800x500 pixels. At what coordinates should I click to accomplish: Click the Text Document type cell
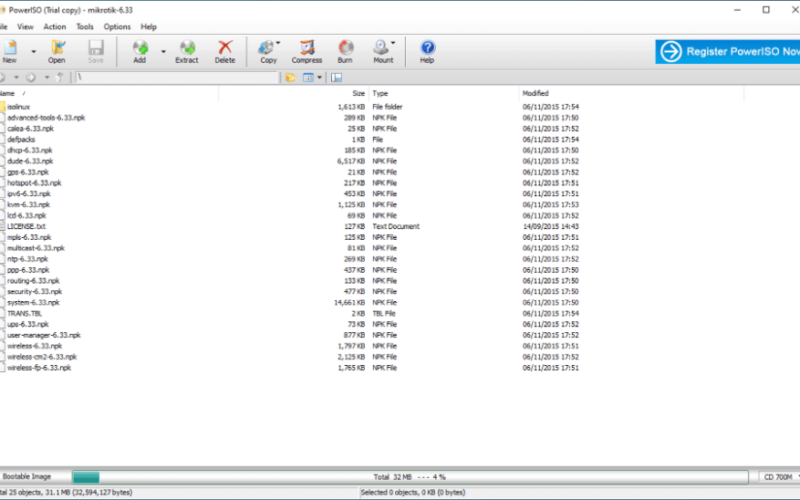point(396,227)
